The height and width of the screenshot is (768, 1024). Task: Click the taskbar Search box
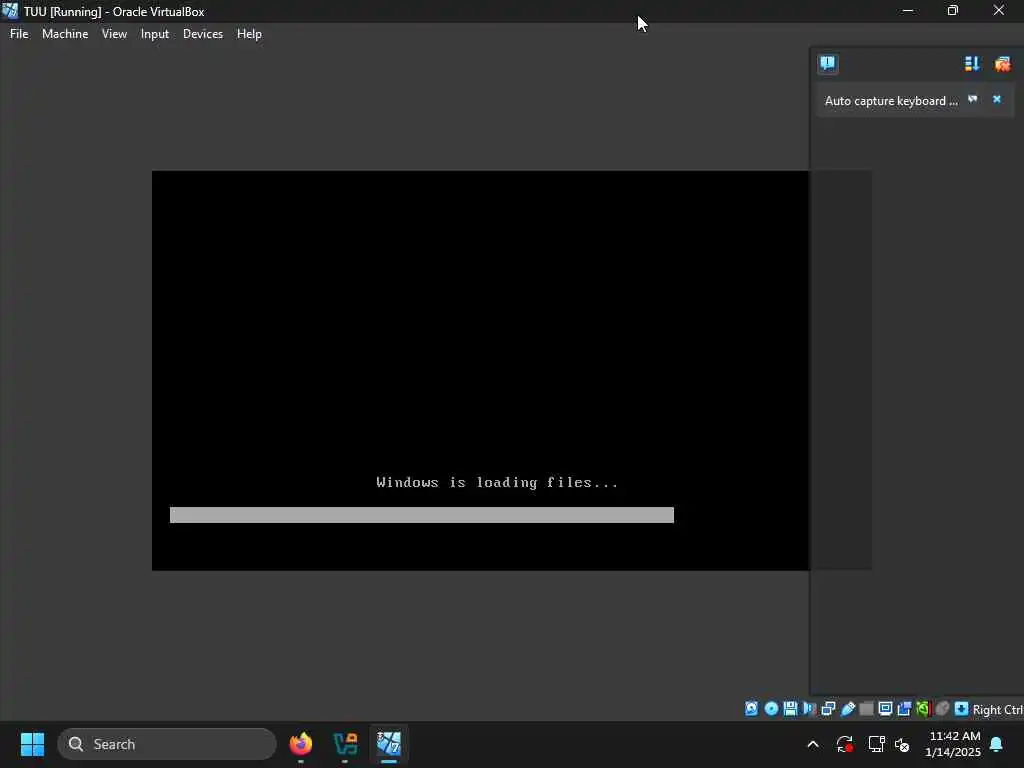[167, 744]
